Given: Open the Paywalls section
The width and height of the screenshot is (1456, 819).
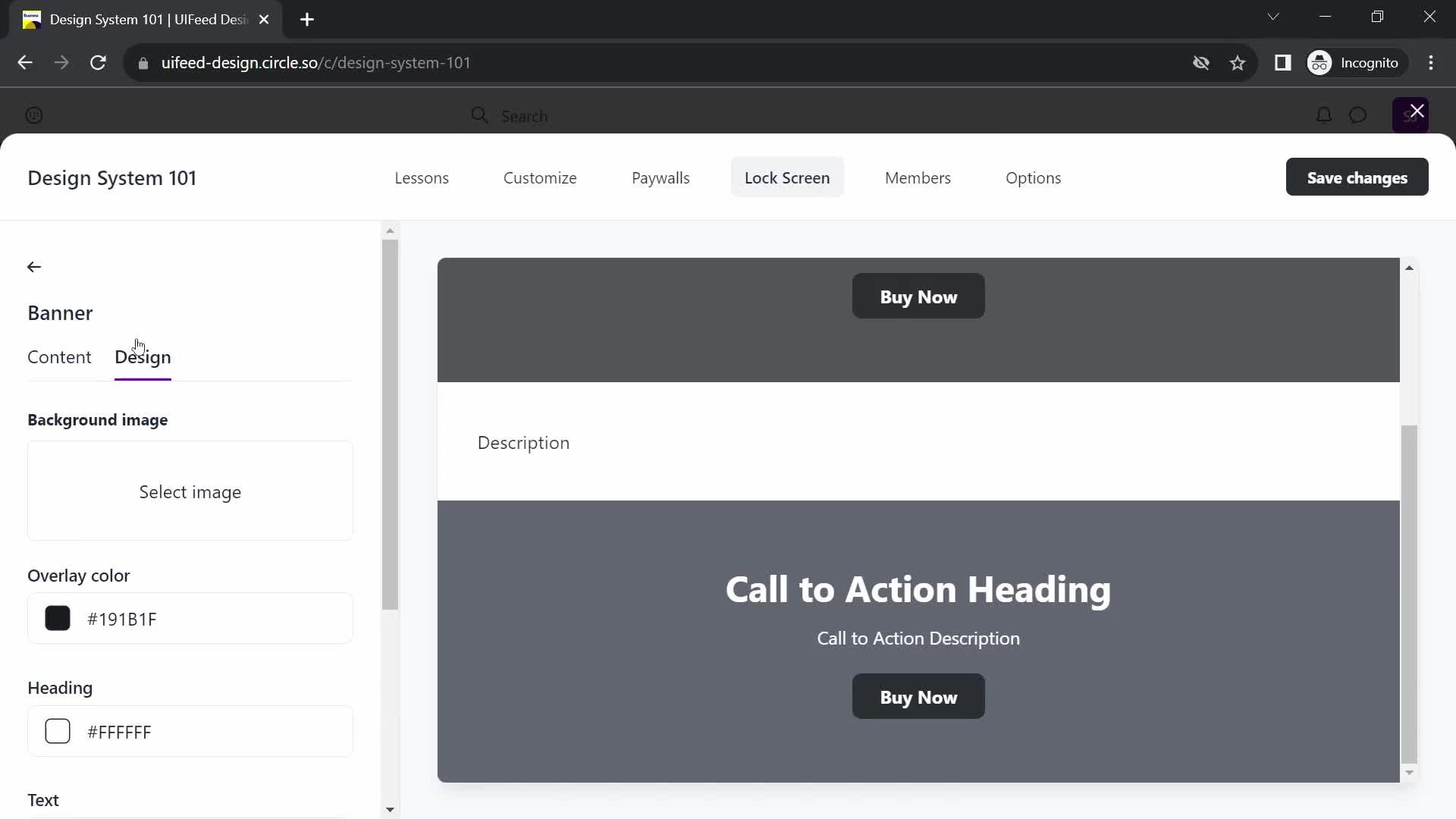Looking at the screenshot, I should click(661, 177).
